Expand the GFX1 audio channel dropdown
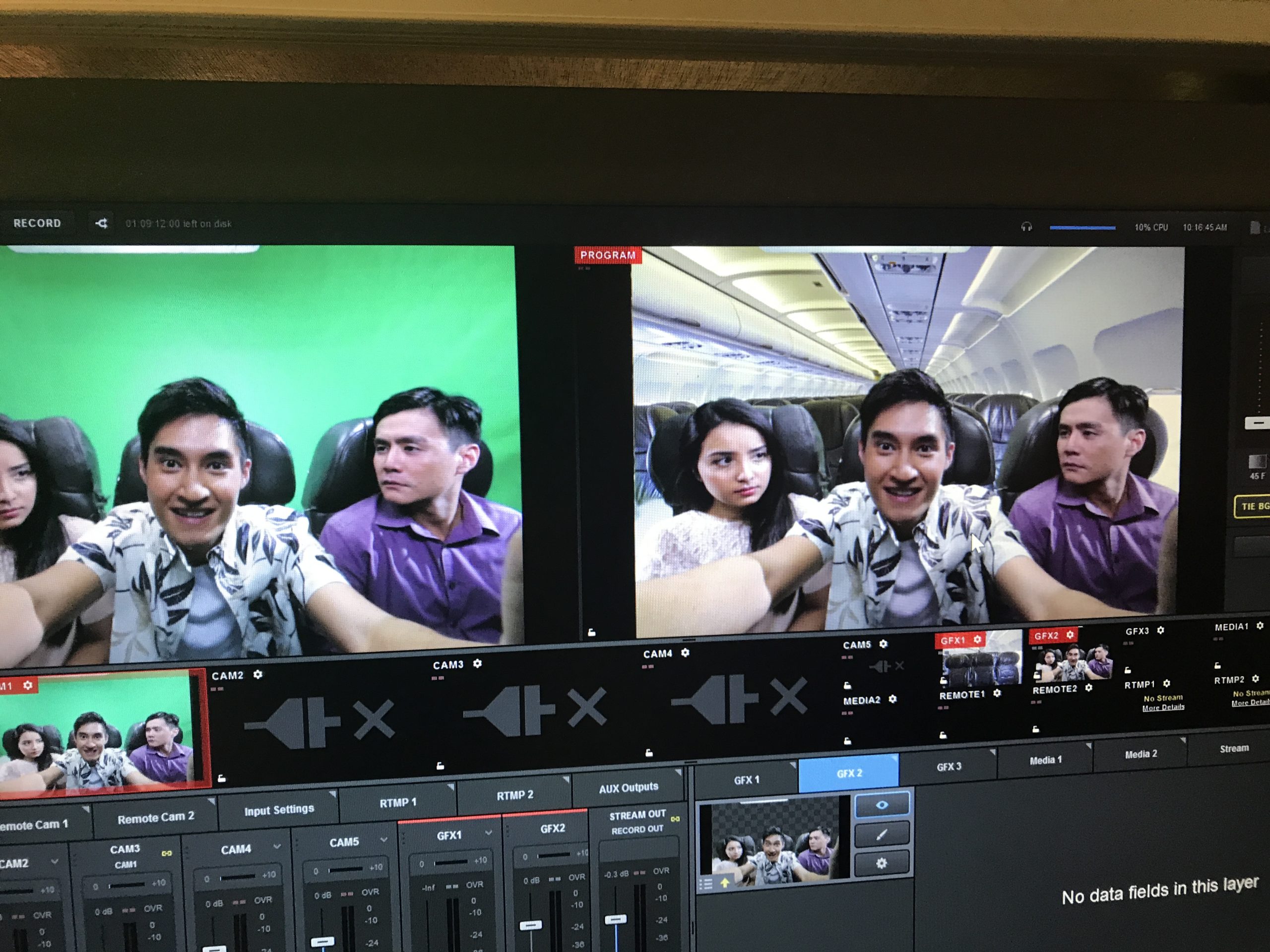Screen dimensions: 1270x952 pos(489,833)
